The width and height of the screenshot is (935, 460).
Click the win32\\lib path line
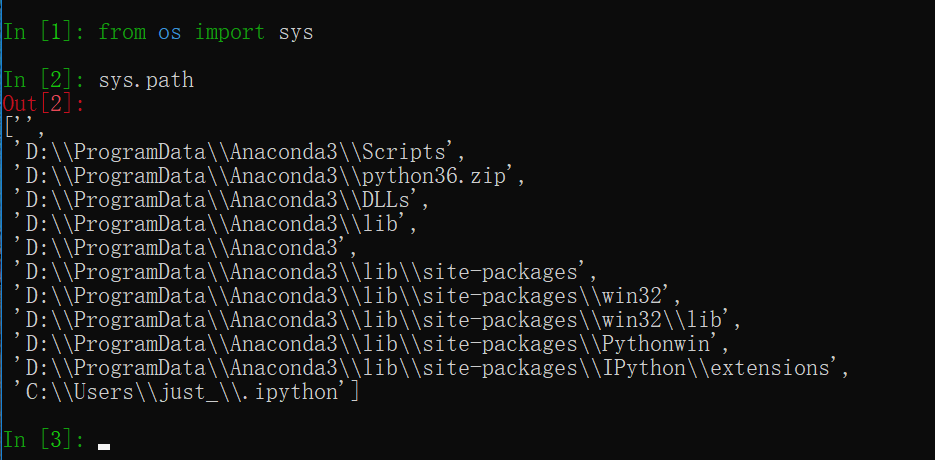[x=377, y=320]
